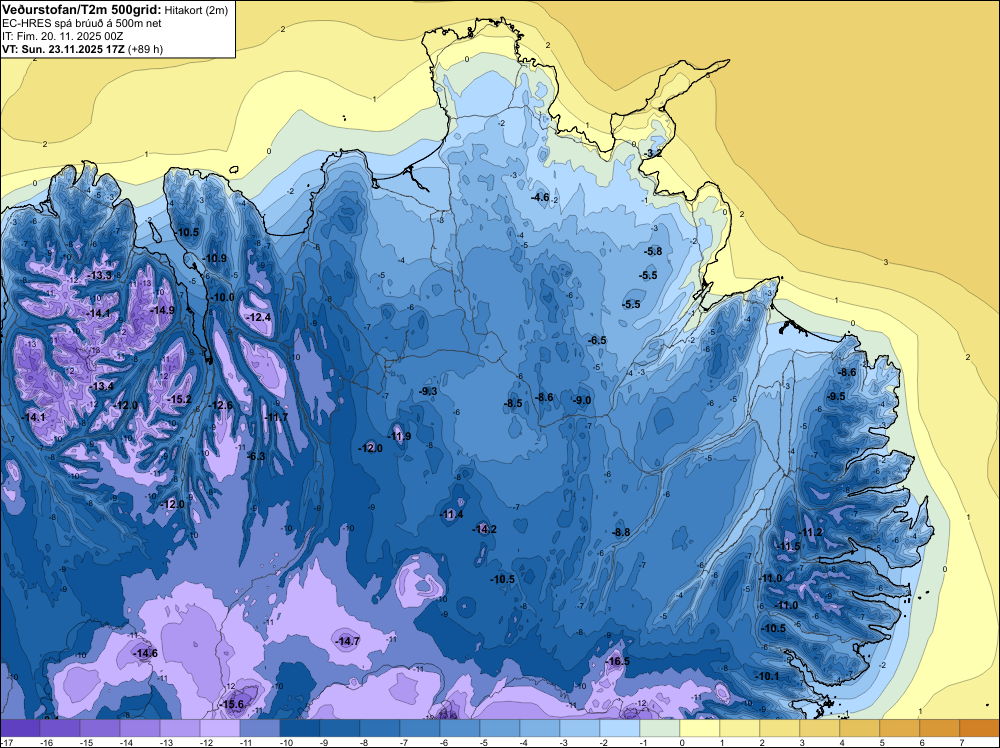1000x748 pixels.
Task: Click the '7' tick label in the color scale
Action: (962, 742)
